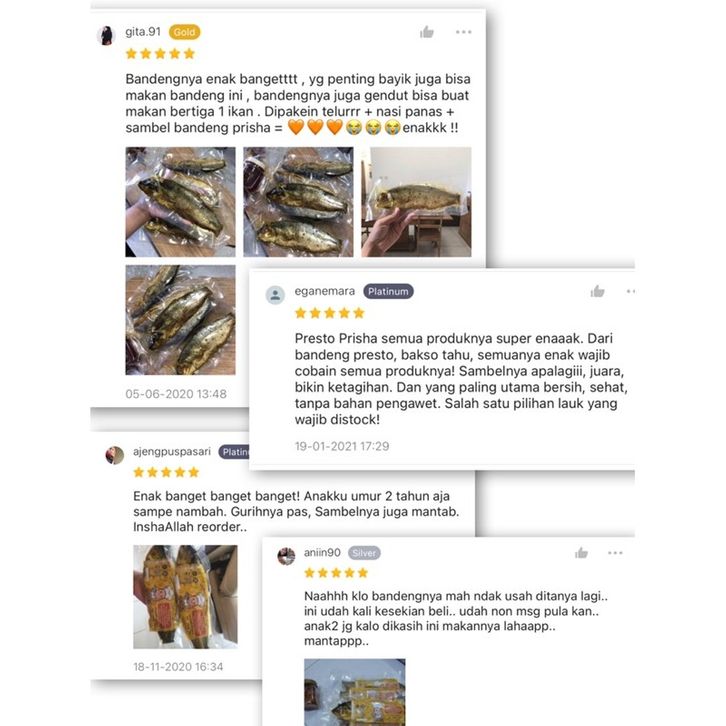The width and height of the screenshot is (726, 726).
Task: Open gita.91's first bandeng photo thumbnail
Action: click(x=180, y=202)
